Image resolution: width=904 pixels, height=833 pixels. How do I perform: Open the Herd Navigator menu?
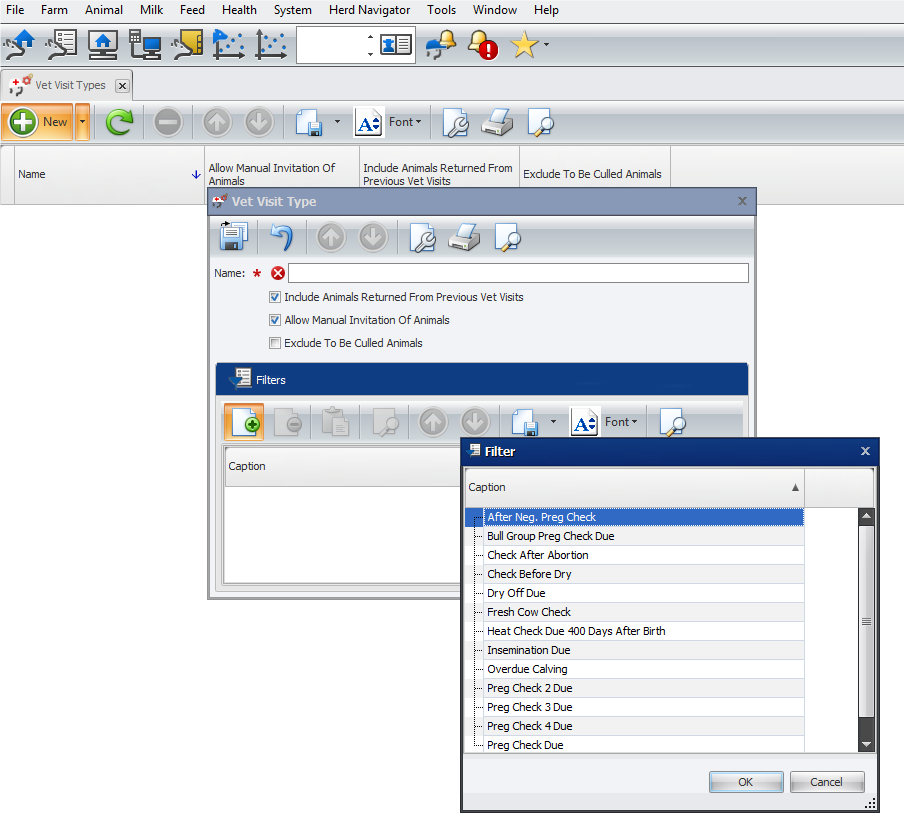pos(370,10)
